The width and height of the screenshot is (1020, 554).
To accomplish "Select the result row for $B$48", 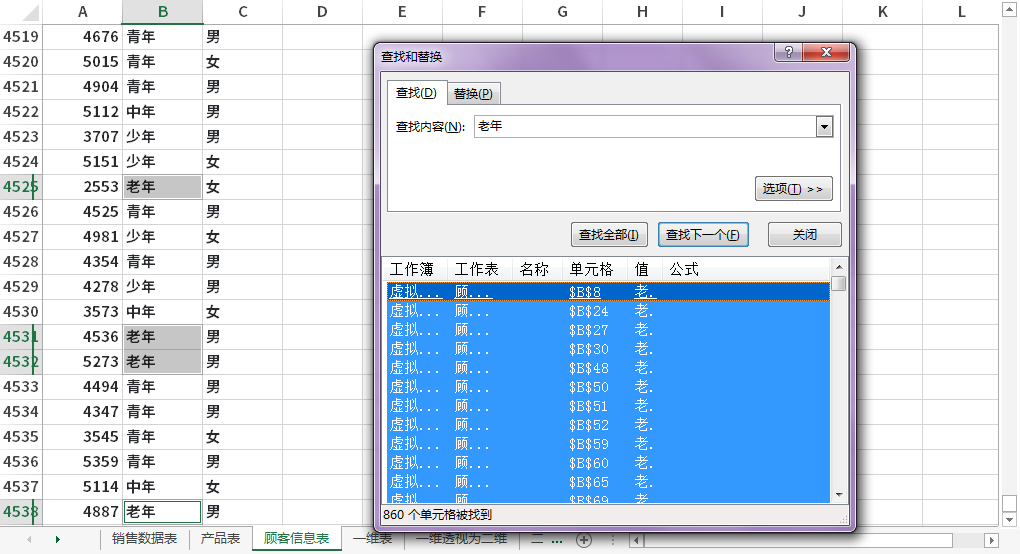I will [x=608, y=368].
